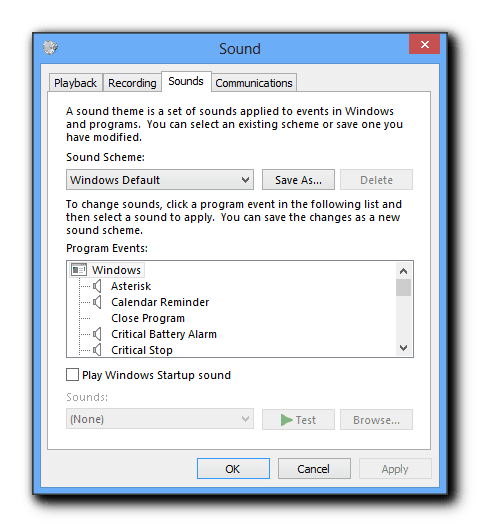Image resolution: width=482 pixels, height=529 pixels.
Task: Click the Windows program events group icon
Action: [79, 270]
